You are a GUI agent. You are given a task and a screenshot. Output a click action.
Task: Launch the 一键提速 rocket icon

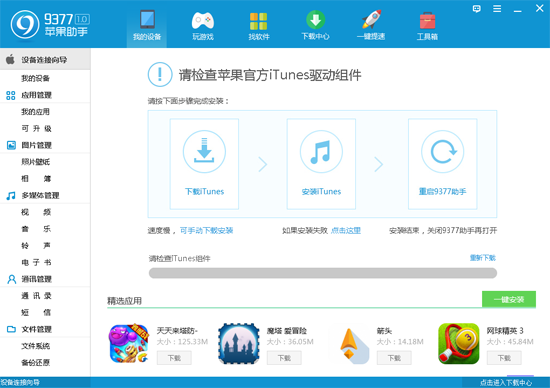(x=371, y=20)
